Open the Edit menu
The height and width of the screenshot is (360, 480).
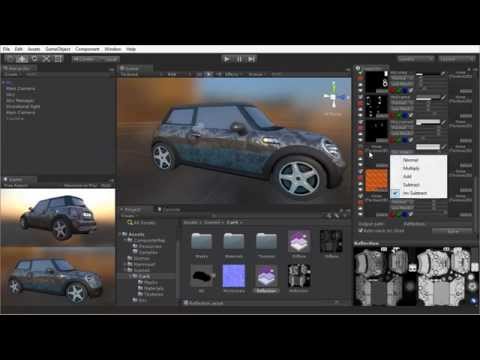(x=19, y=49)
